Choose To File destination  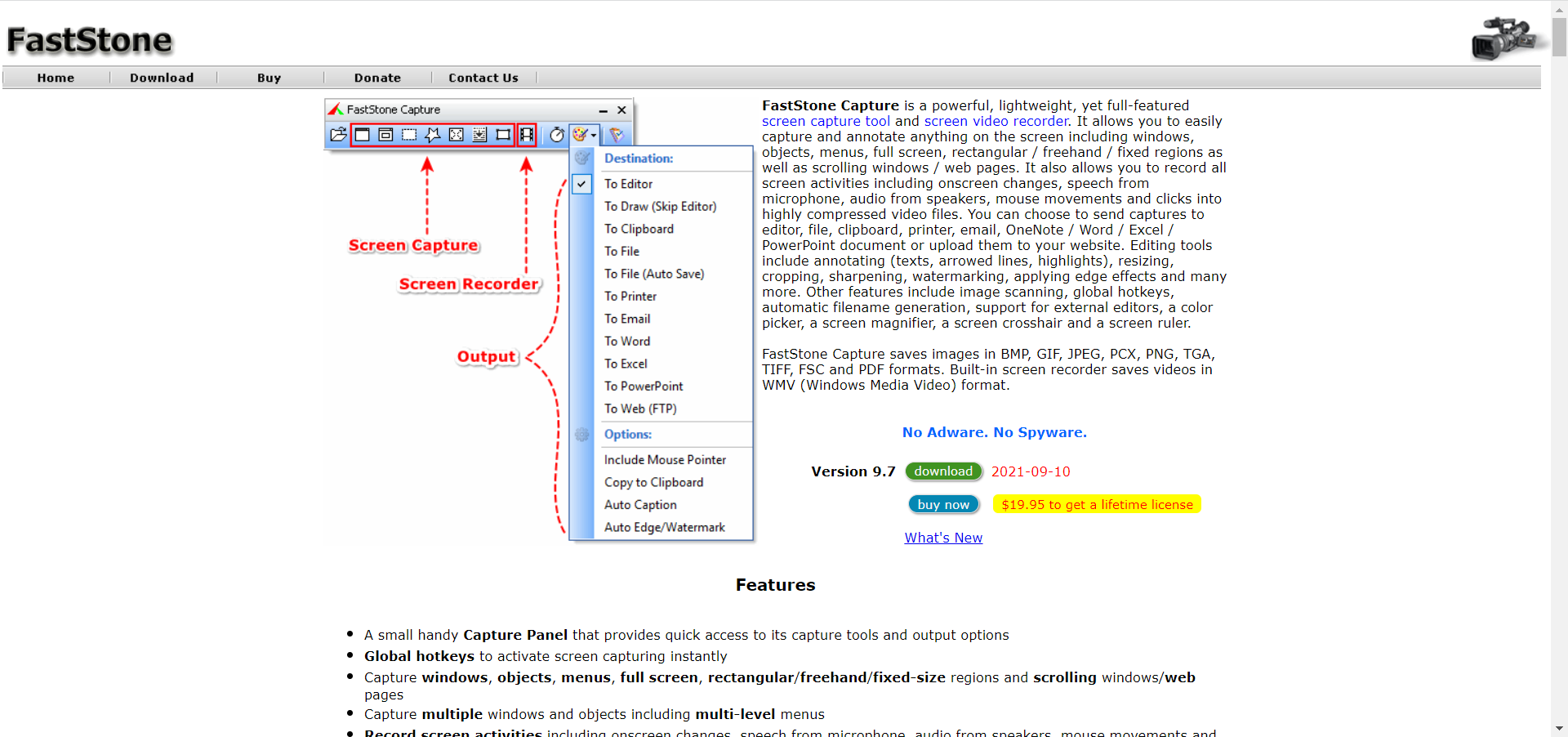tap(621, 252)
